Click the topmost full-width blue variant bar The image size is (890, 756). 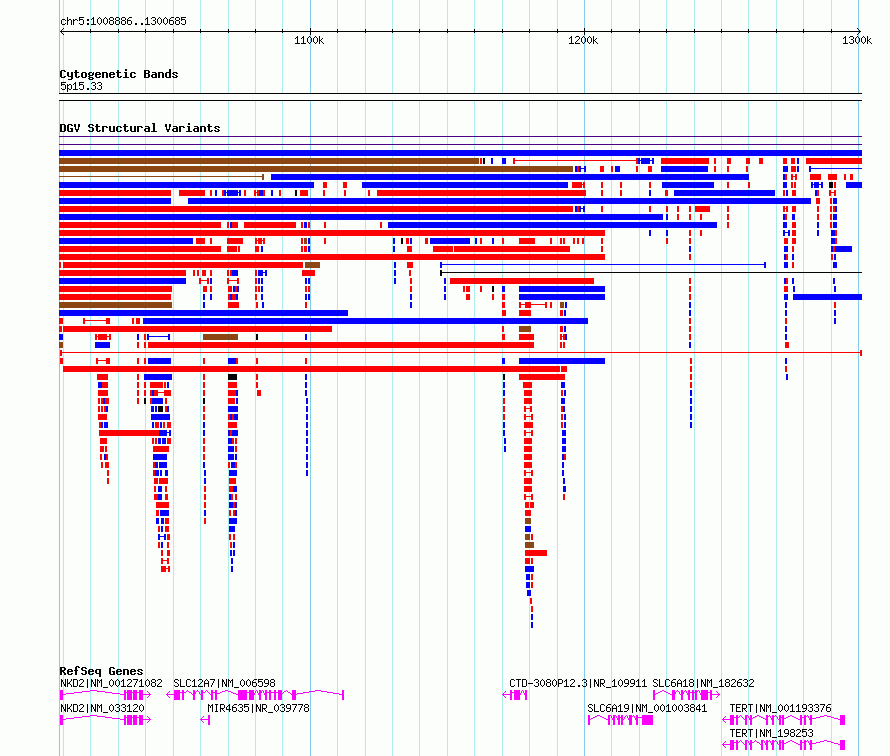tap(460, 153)
